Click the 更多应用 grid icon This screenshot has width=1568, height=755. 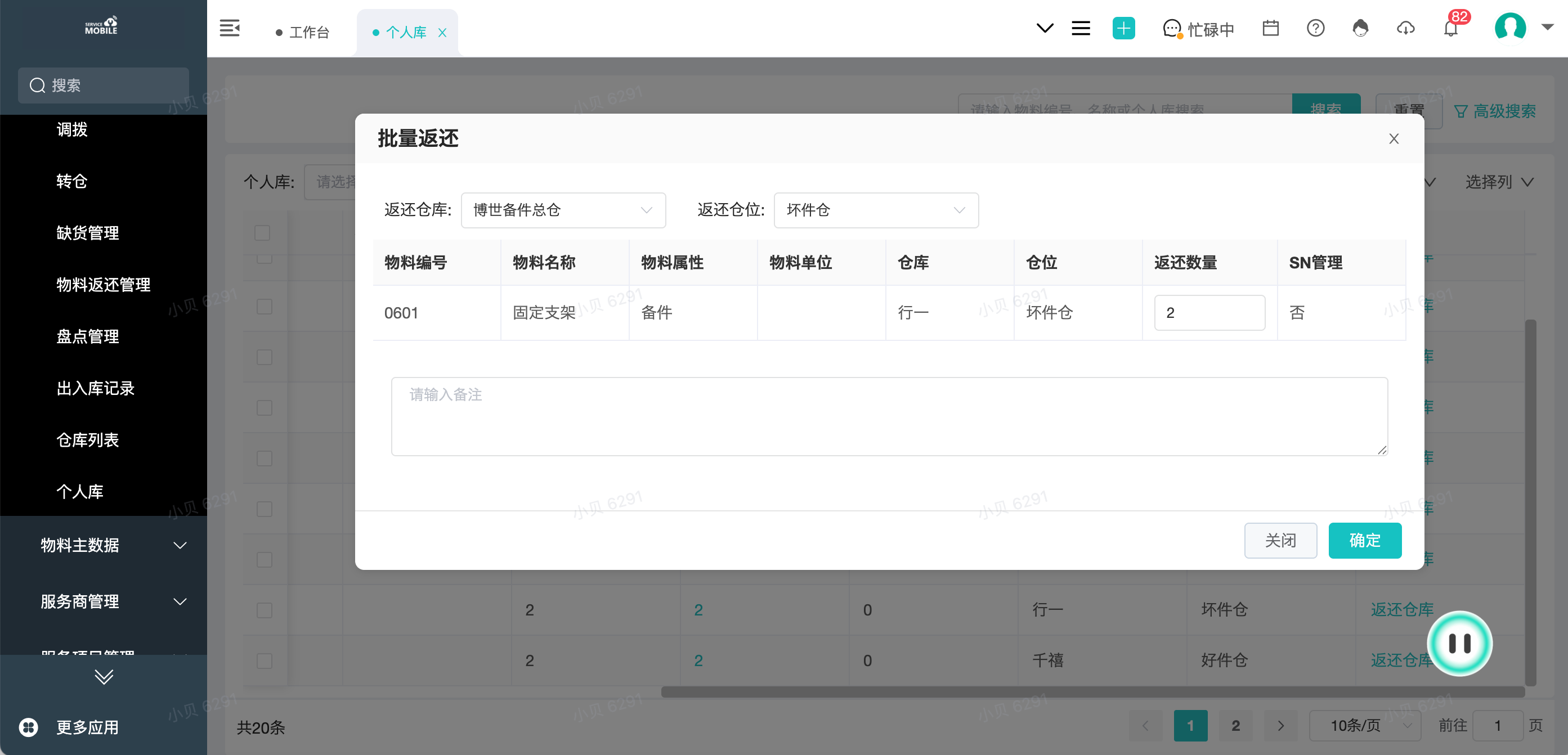coord(29,727)
